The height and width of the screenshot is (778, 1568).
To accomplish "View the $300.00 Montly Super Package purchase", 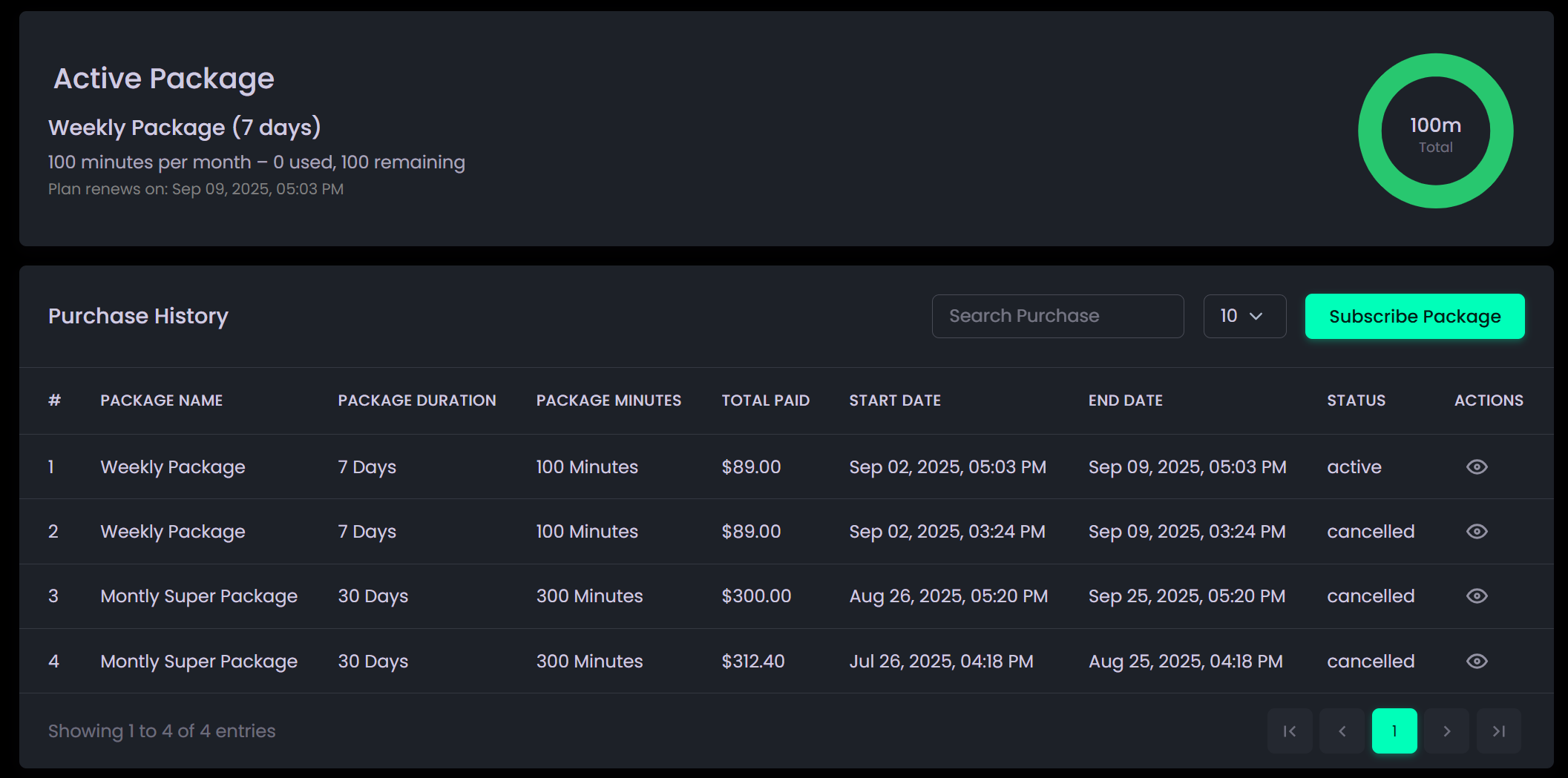I will pos(1477,596).
